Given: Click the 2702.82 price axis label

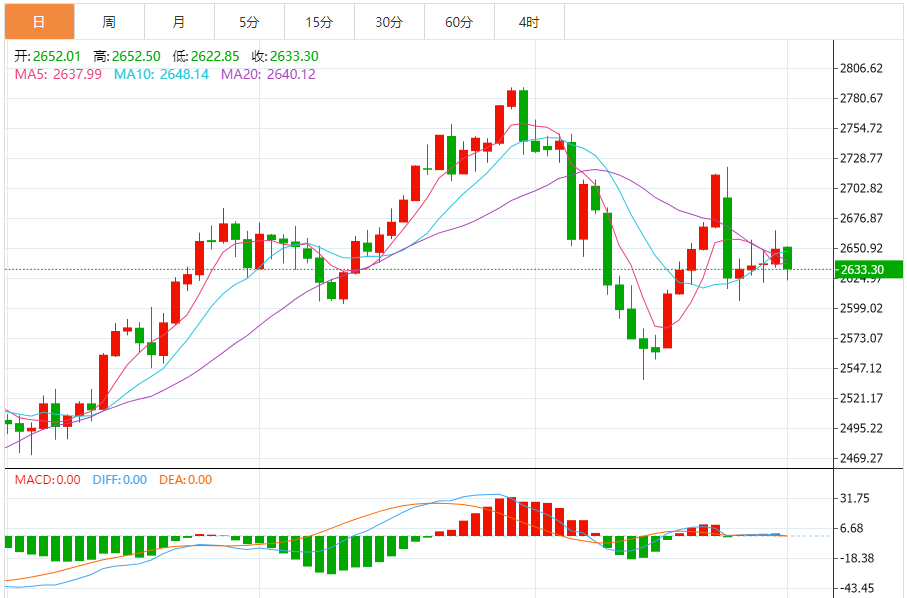Looking at the screenshot, I should click(x=861, y=189).
